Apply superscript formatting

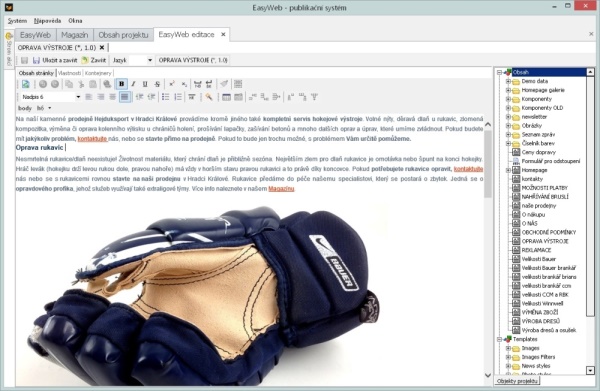[x=172, y=84]
